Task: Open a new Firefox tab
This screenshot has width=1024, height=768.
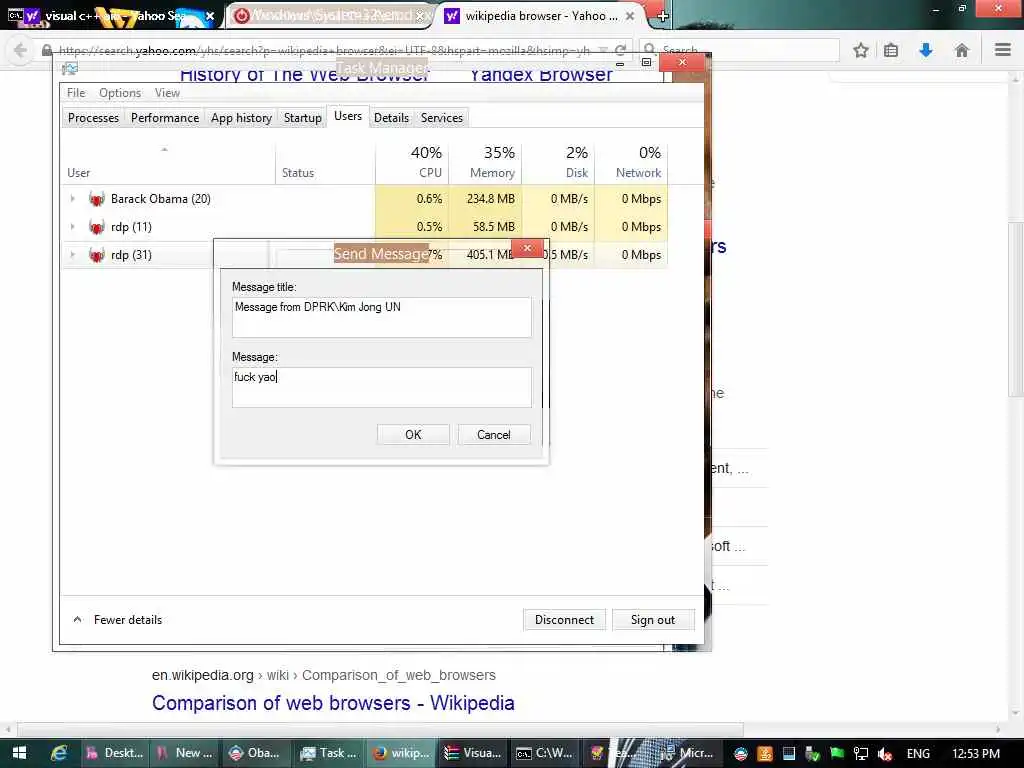Action: [x=662, y=16]
